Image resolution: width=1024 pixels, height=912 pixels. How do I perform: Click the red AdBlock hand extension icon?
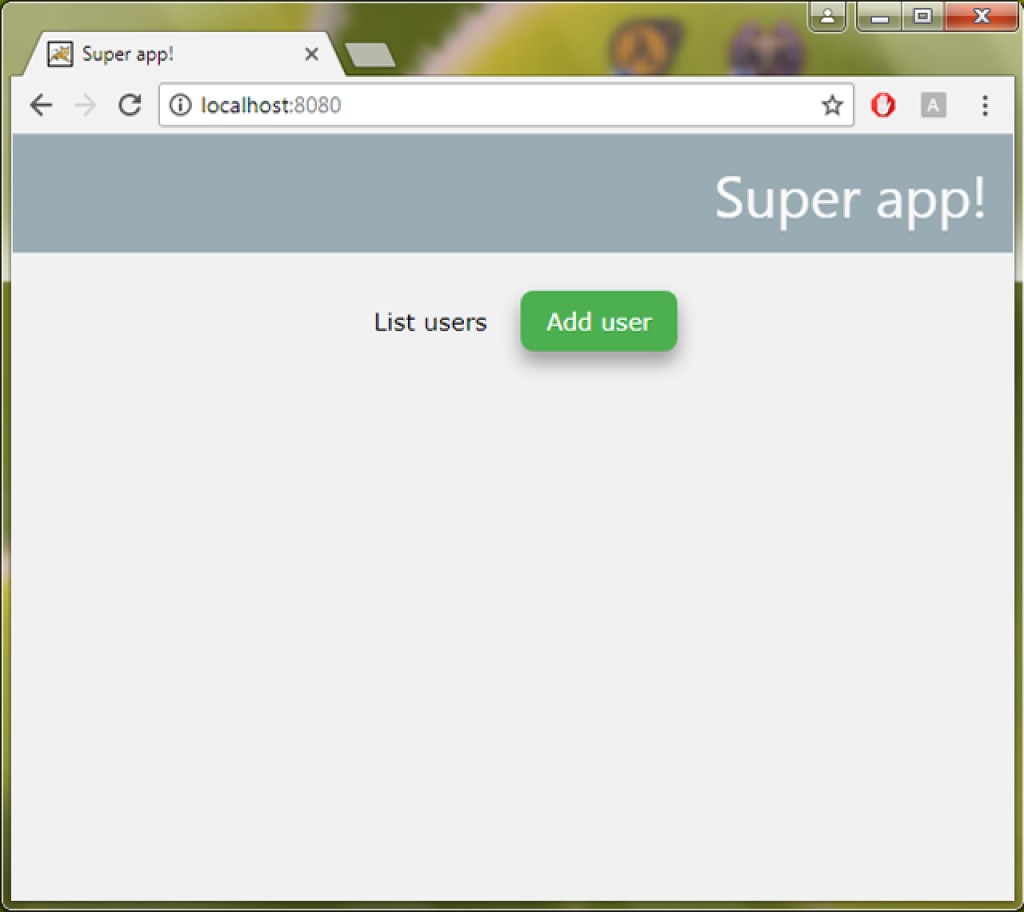point(883,105)
